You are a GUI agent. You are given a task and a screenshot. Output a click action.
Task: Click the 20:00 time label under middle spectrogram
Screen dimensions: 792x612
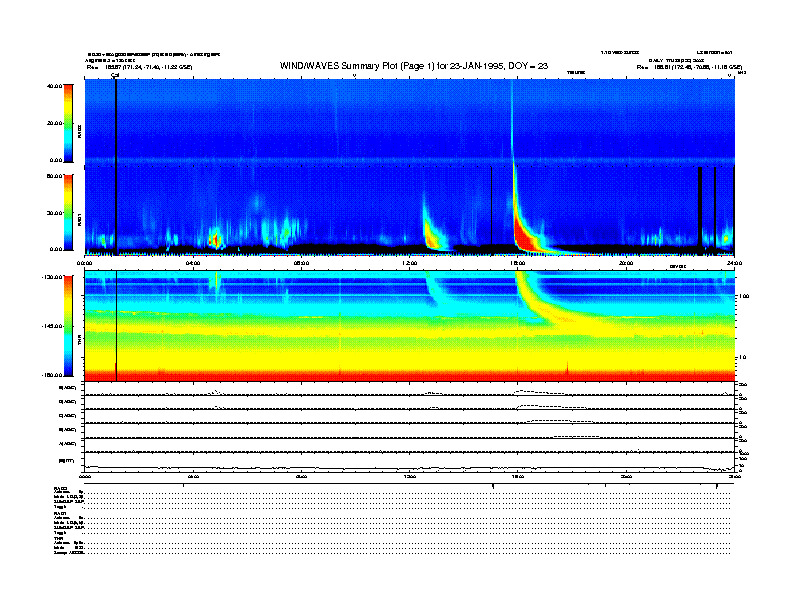tap(626, 263)
